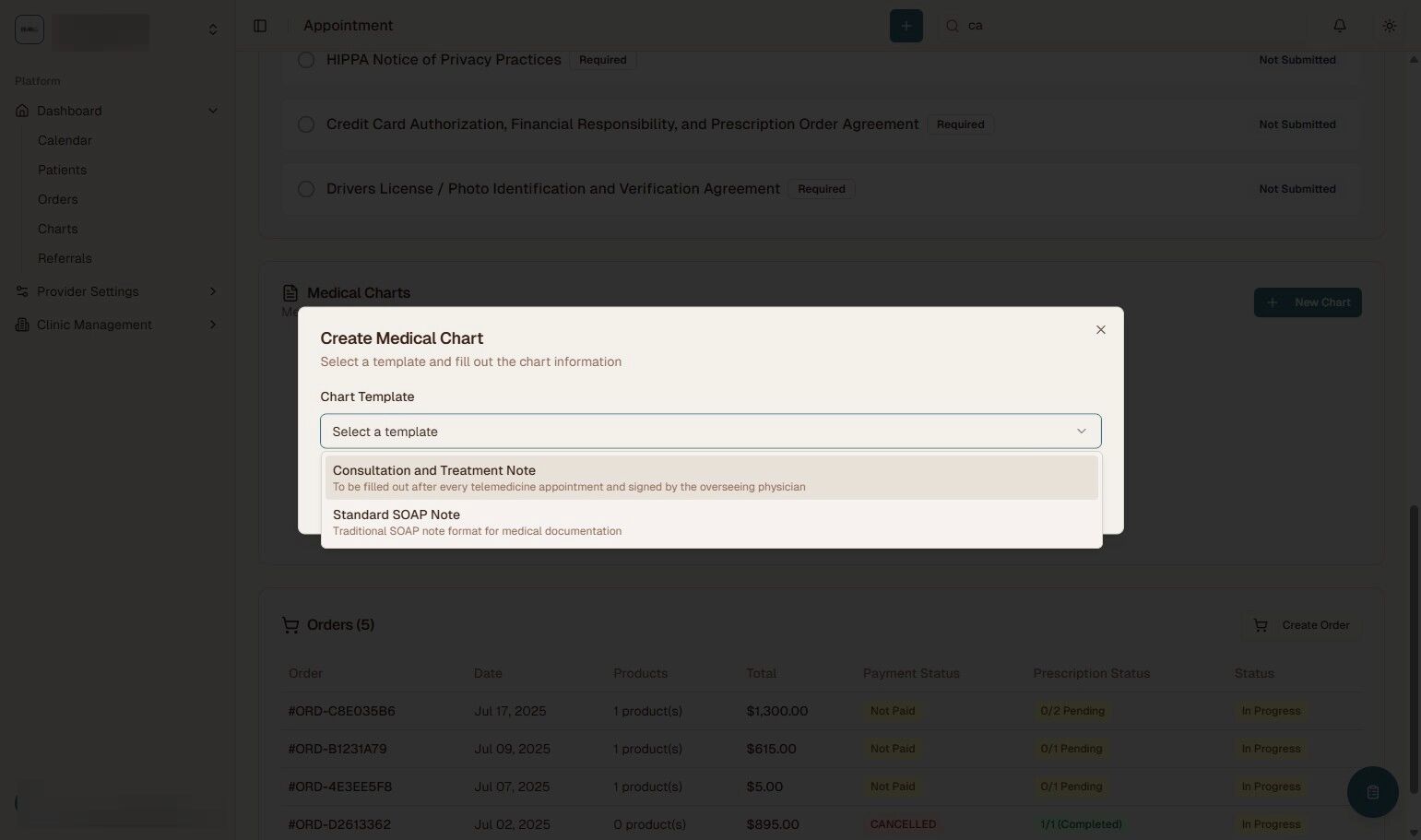Collapse the Dashboard section chevron
This screenshot has width=1421, height=840.
(x=213, y=111)
